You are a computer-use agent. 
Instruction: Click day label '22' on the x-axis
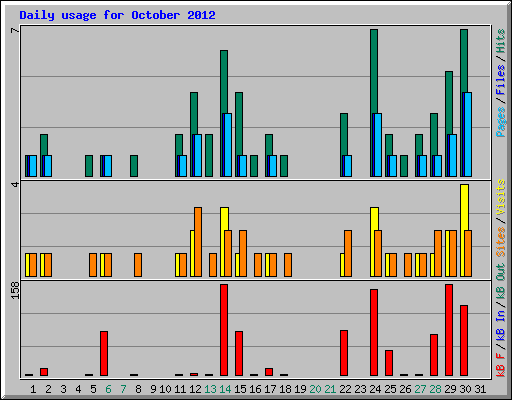(345, 389)
